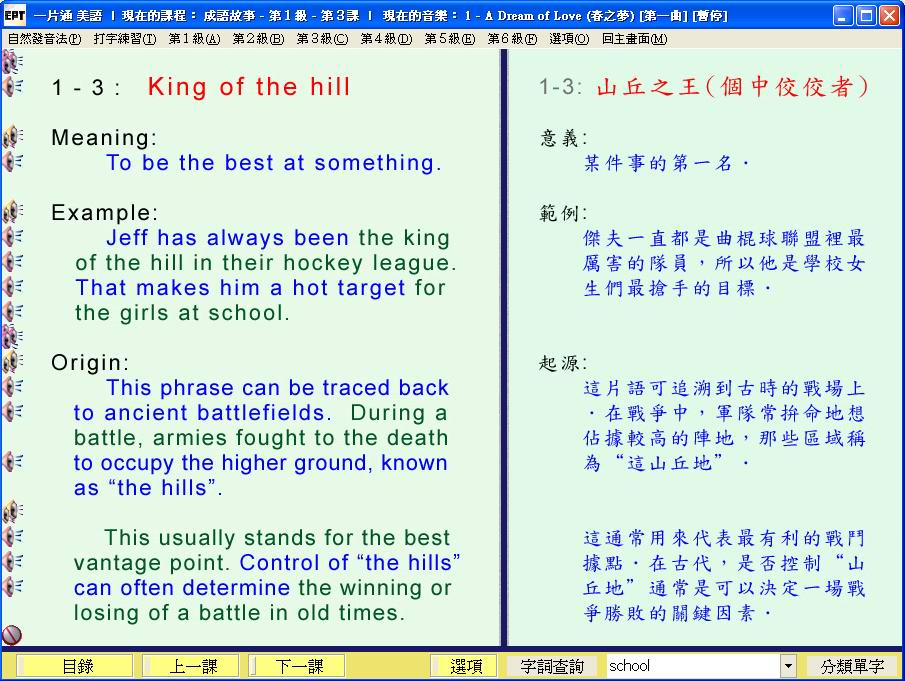Click the 字詞查詢 word lookup button

coord(553,666)
